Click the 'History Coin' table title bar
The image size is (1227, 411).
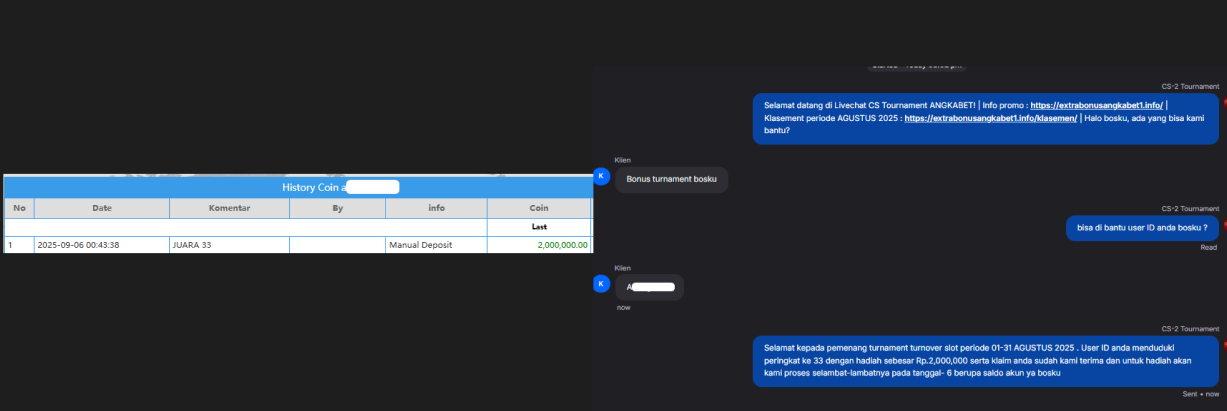[298, 187]
